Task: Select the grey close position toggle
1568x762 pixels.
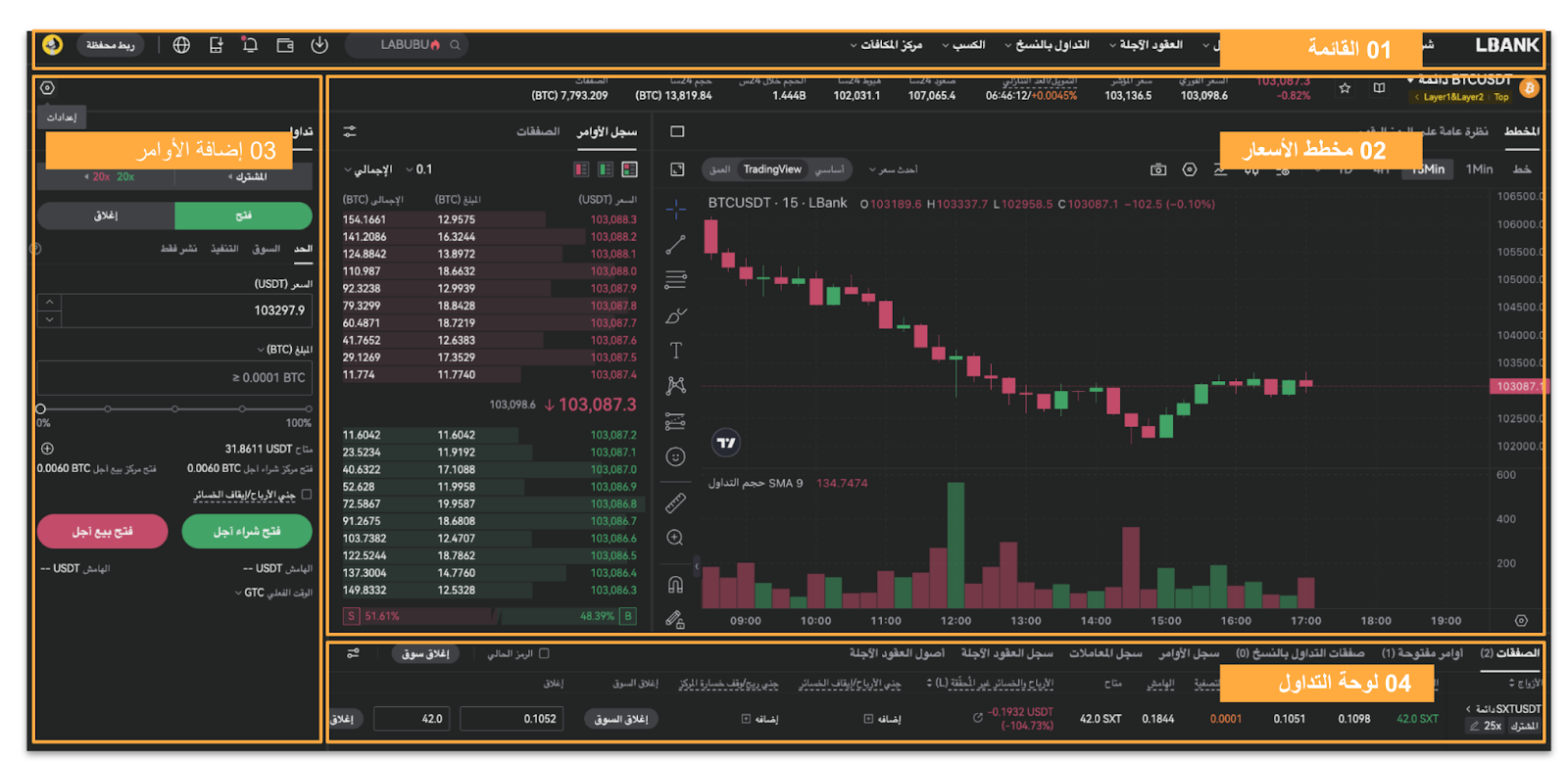Action: (106, 215)
